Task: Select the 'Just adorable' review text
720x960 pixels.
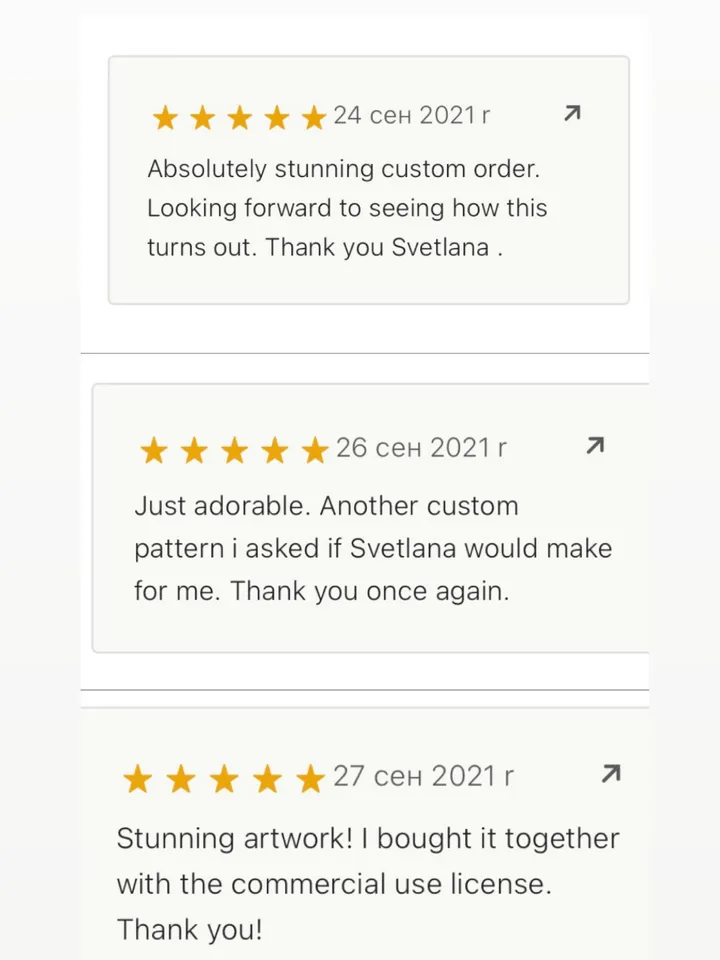Action: pyautogui.click(x=326, y=506)
